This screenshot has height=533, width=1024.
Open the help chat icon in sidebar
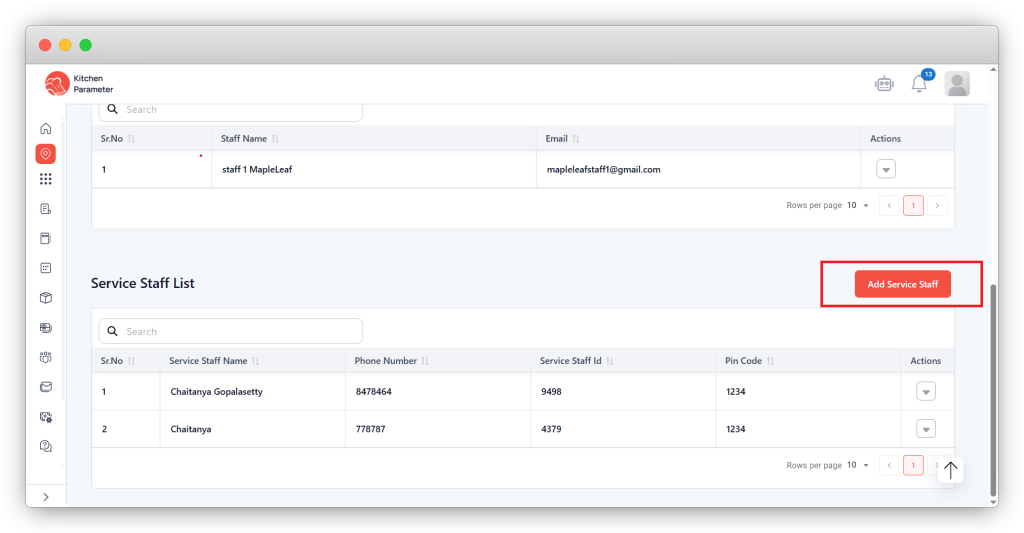45,446
